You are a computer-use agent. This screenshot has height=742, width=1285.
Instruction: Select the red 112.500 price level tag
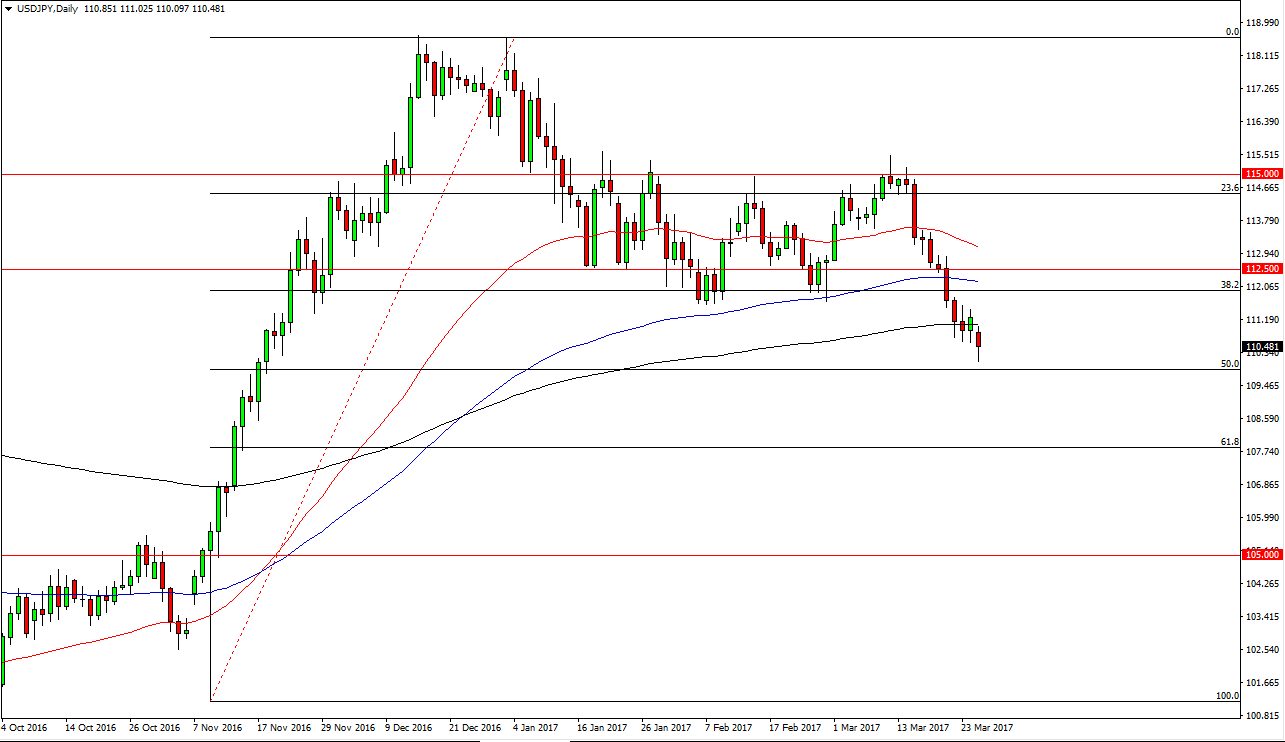tap(1261, 269)
